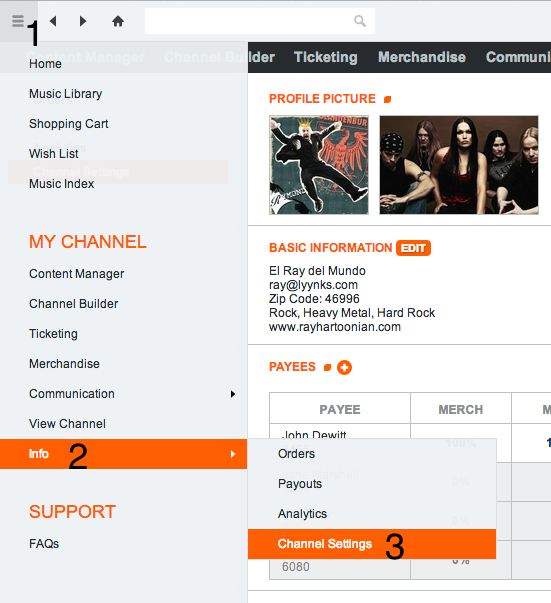The height and width of the screenshot is (603, 551).
Task: Select Music Index in side menu
Action: 62,184
